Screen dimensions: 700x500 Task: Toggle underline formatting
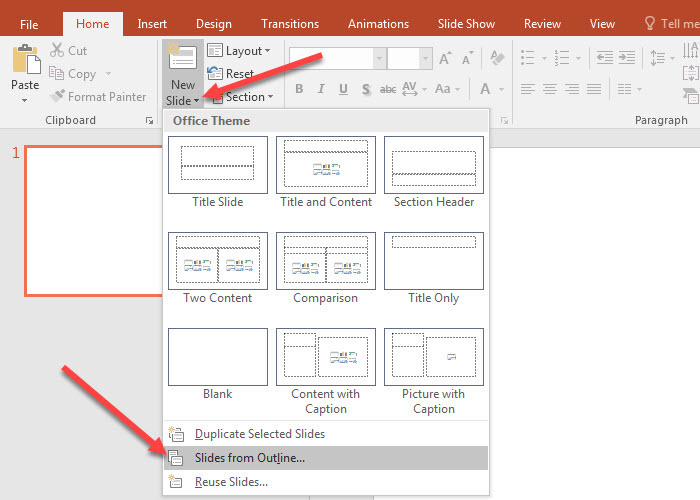click(x=343, y=89)
